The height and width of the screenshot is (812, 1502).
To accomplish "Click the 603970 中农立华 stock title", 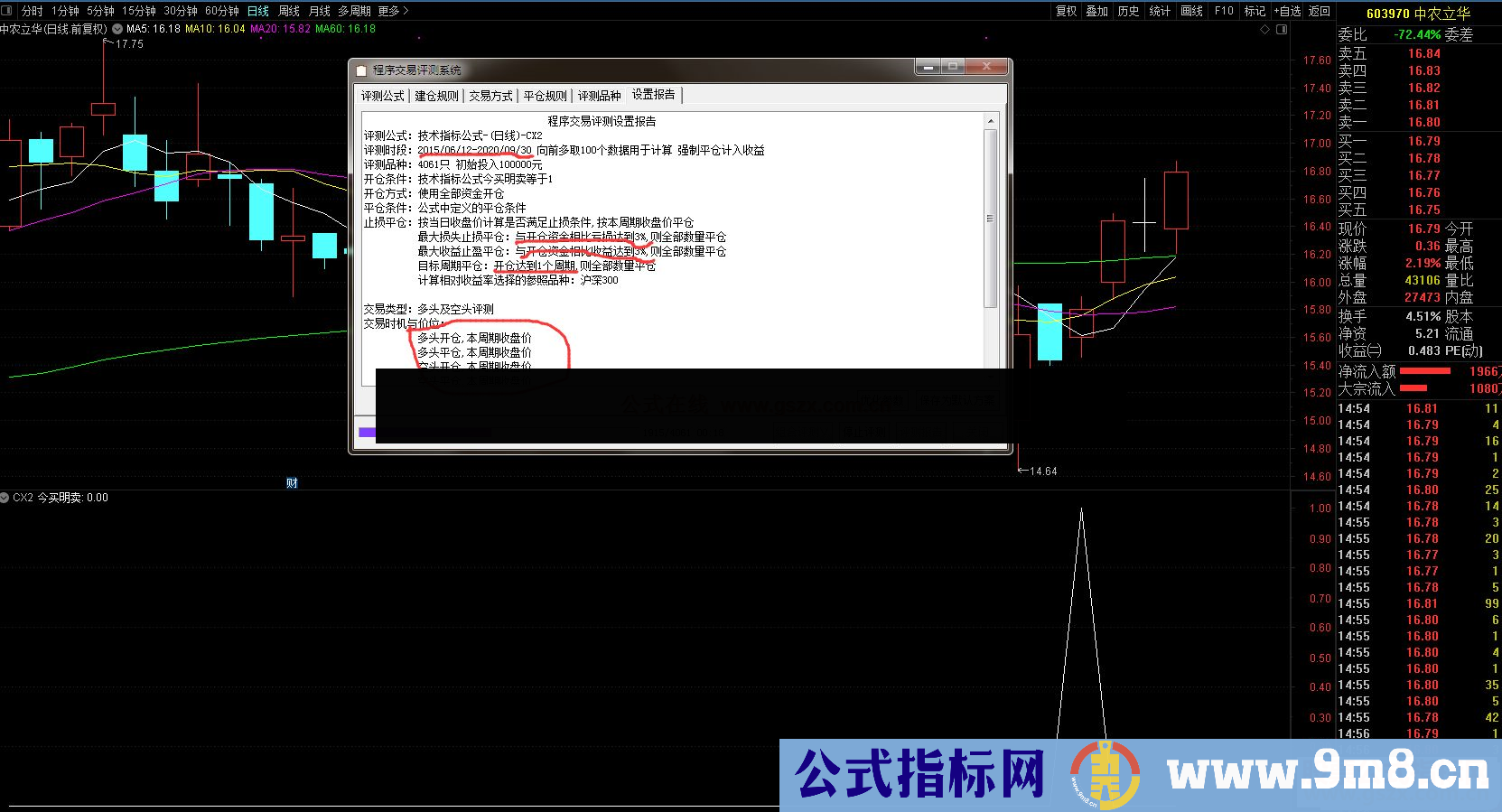I will click(x=1418, y=14).
